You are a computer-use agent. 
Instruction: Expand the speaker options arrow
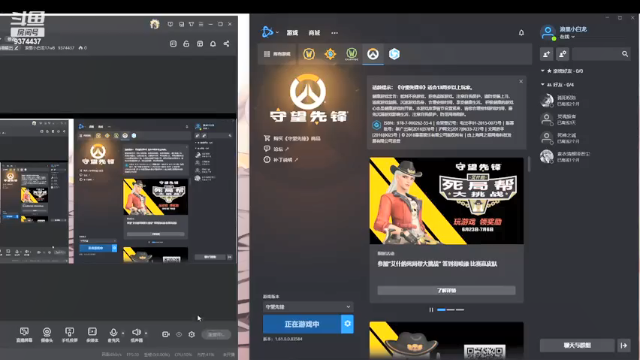tap(146, 333)
